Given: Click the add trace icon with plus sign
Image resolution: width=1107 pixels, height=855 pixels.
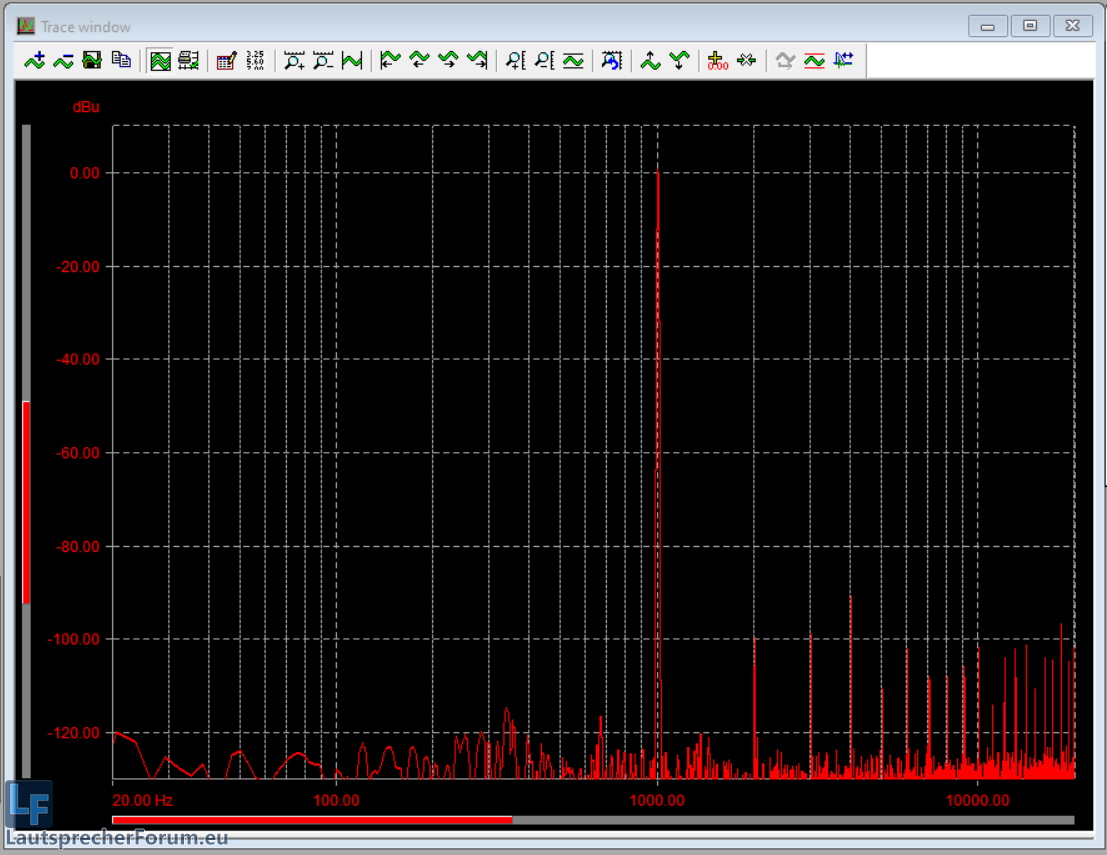Looking at the screenshot, I should [35, 61].
